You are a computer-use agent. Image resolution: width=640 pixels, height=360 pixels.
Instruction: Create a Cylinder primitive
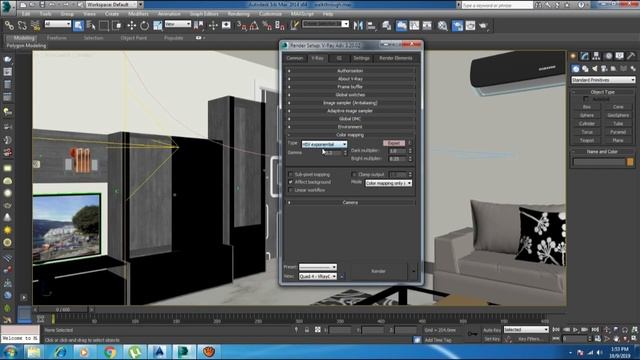(587, 124)
